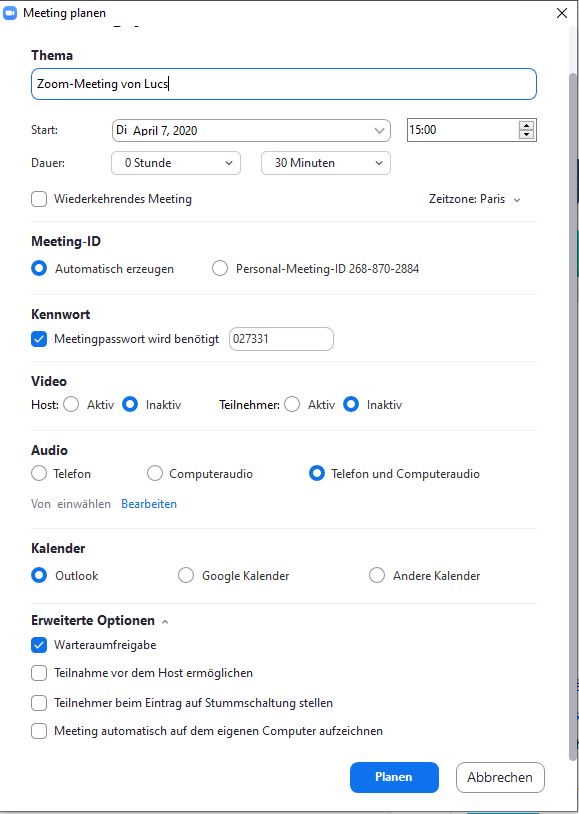Click the password field showing 027331
Viewport: 579px width, 814px height.
point(281,339)
